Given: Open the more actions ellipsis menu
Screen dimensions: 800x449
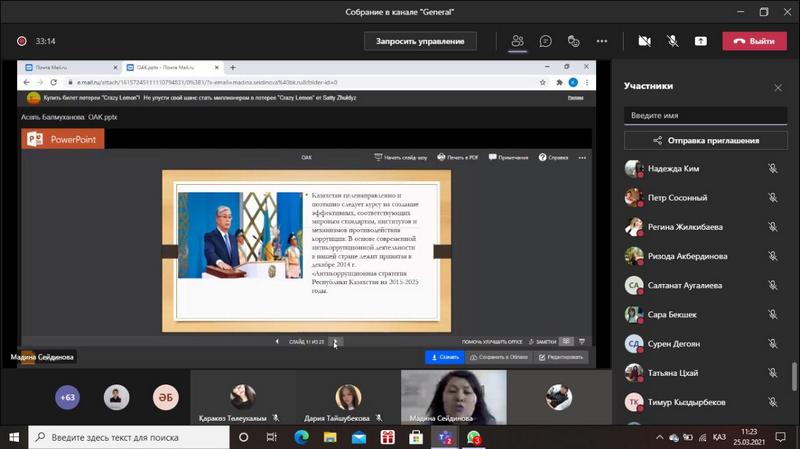Looking at the screenshot, I should point(602,41).
